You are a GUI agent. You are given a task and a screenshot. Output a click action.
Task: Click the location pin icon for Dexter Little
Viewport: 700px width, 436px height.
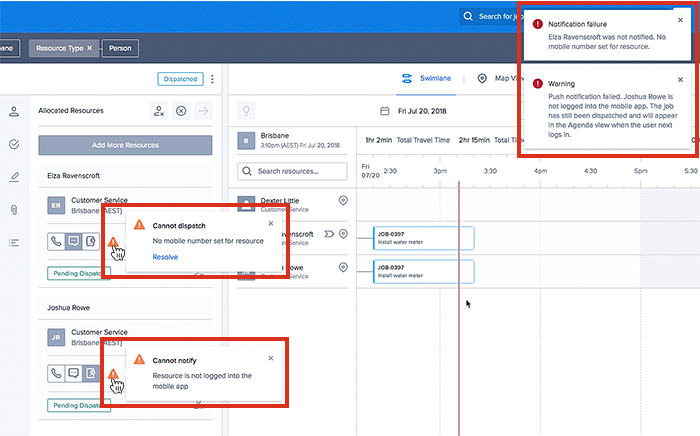pyautogui.click(x=343, y=202)
